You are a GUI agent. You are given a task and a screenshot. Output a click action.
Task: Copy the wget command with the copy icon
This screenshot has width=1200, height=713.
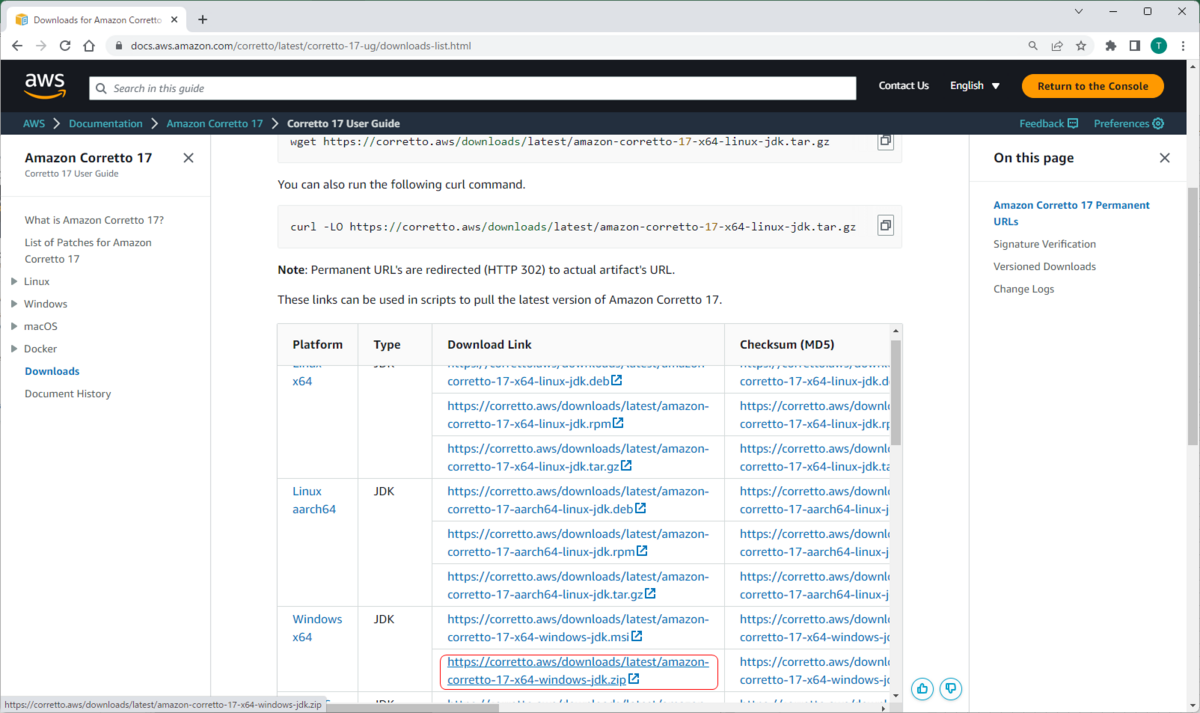tap(885, 141)
